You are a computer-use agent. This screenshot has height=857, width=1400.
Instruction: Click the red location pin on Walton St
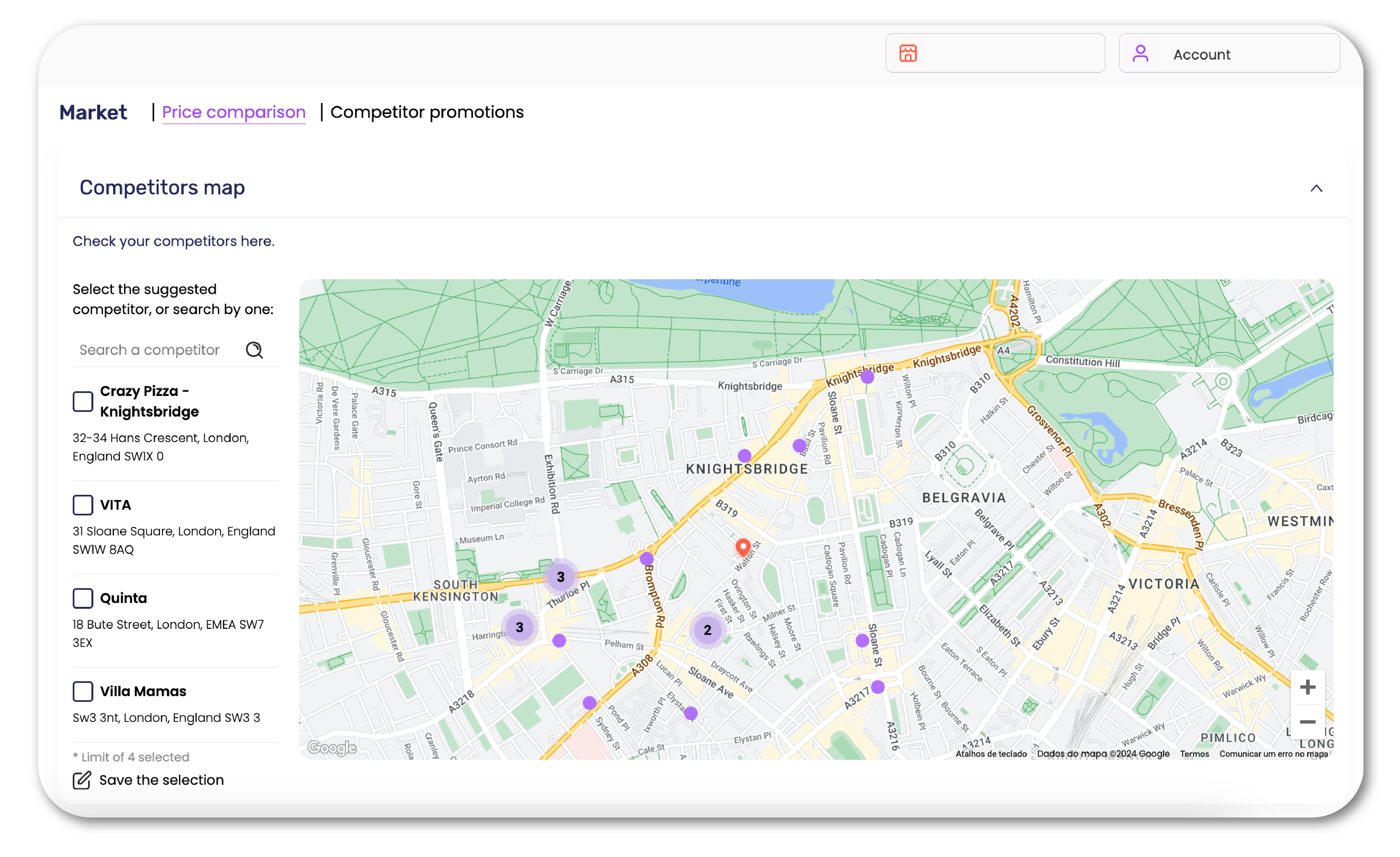coord(743,547)
